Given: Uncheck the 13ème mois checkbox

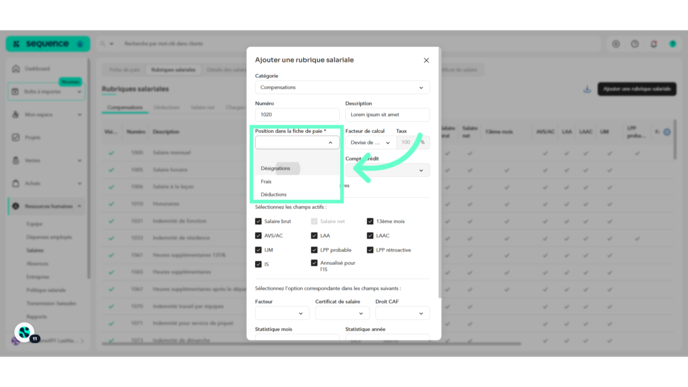Looking at the screenshot, I should click(x=370, y=222).
